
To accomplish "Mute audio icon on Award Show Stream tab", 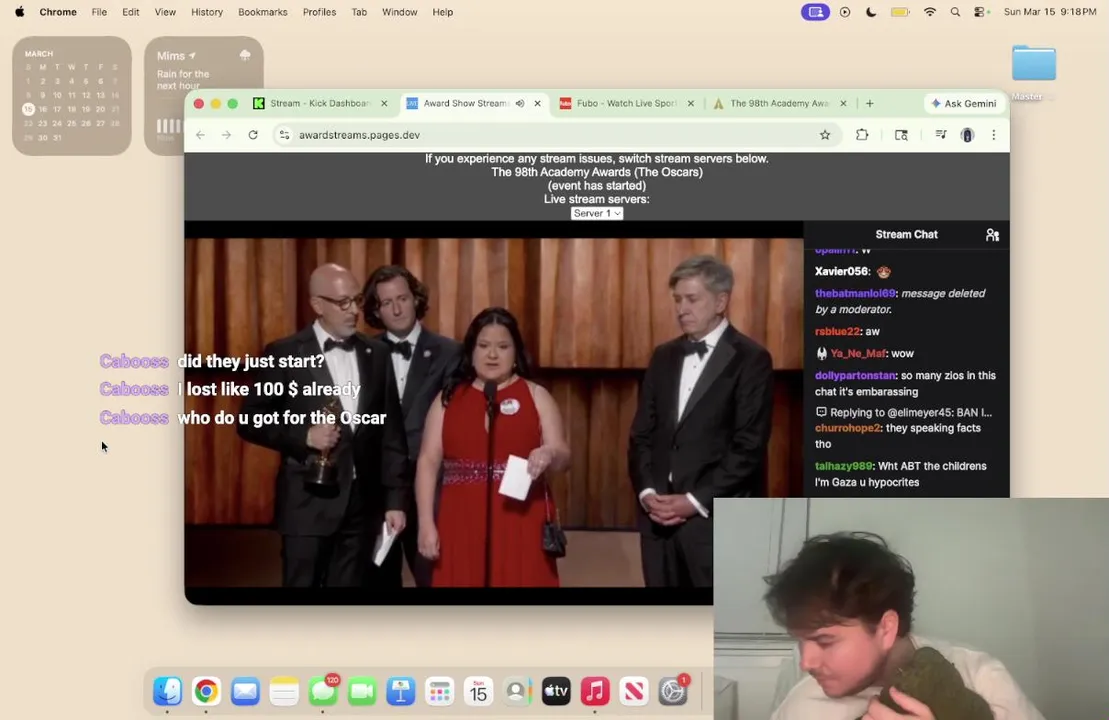I will [520, 103].
